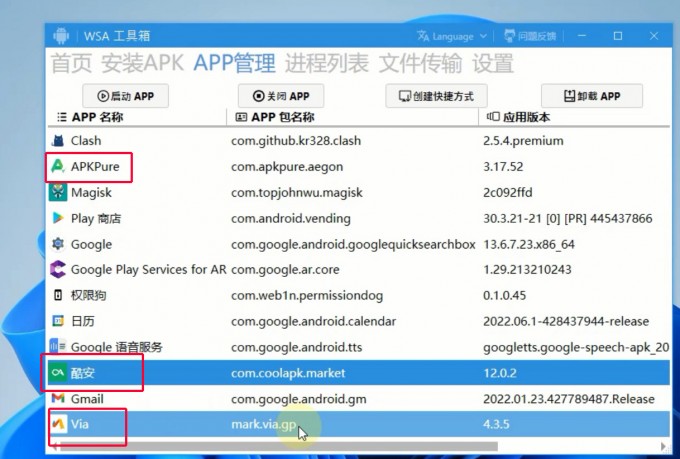The width and height of the screenshot is (680, 459).
Task: Click version 0.1.0.45
Action: (x=504, y=295)
